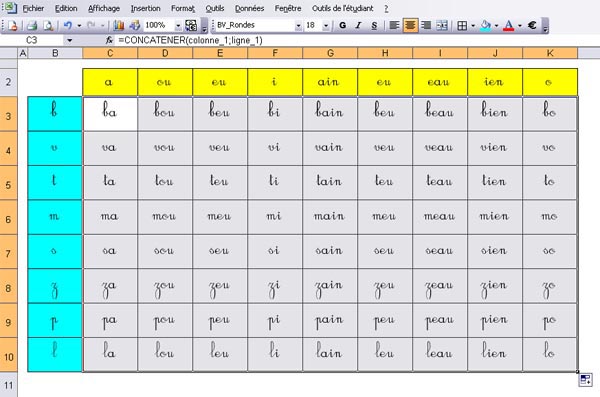
Task: Click column G header
Action: tap(330, 53)
